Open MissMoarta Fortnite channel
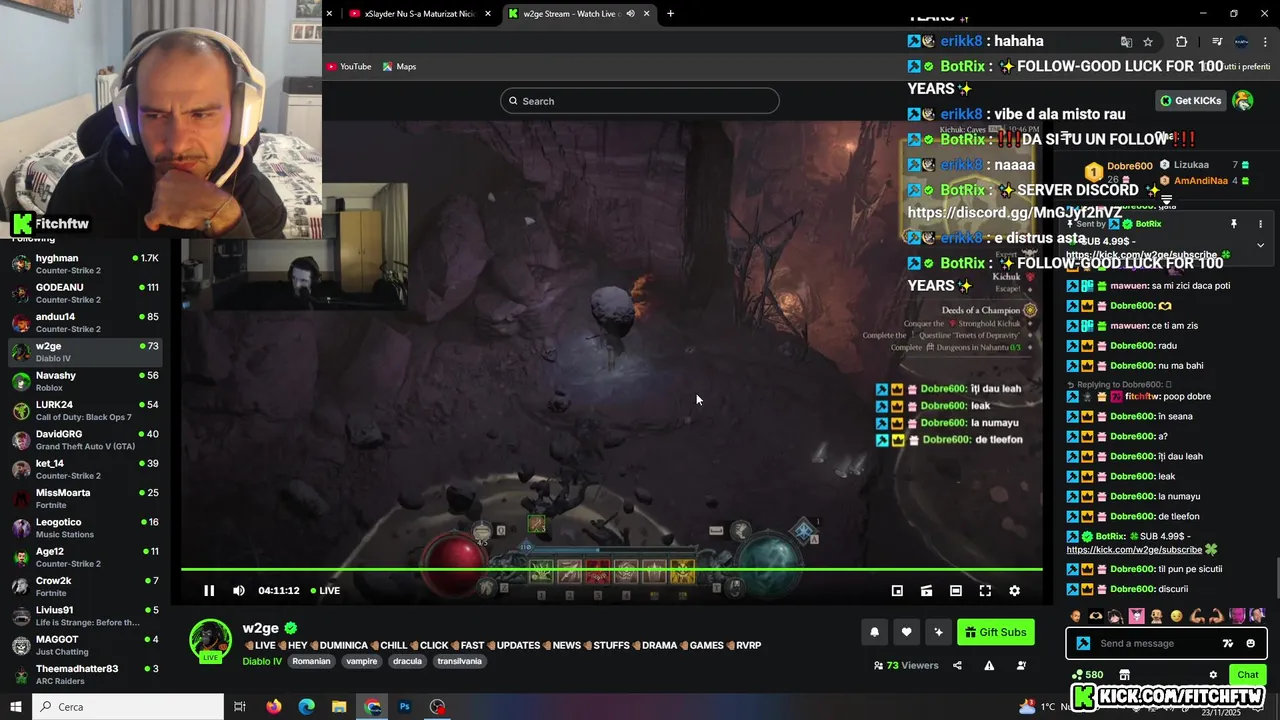Screen dimensions: 1280x720 coord(85,498)
